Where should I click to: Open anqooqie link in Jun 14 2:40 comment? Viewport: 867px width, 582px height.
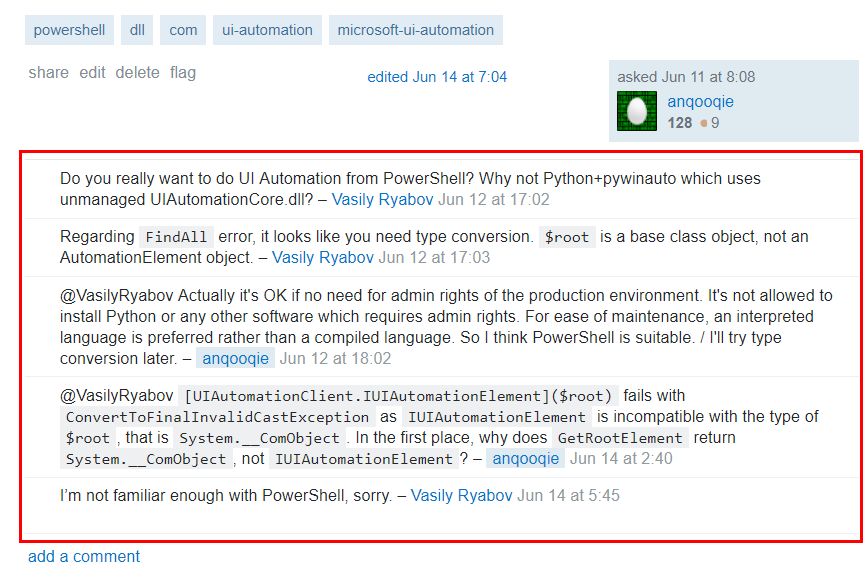[525, 458]
